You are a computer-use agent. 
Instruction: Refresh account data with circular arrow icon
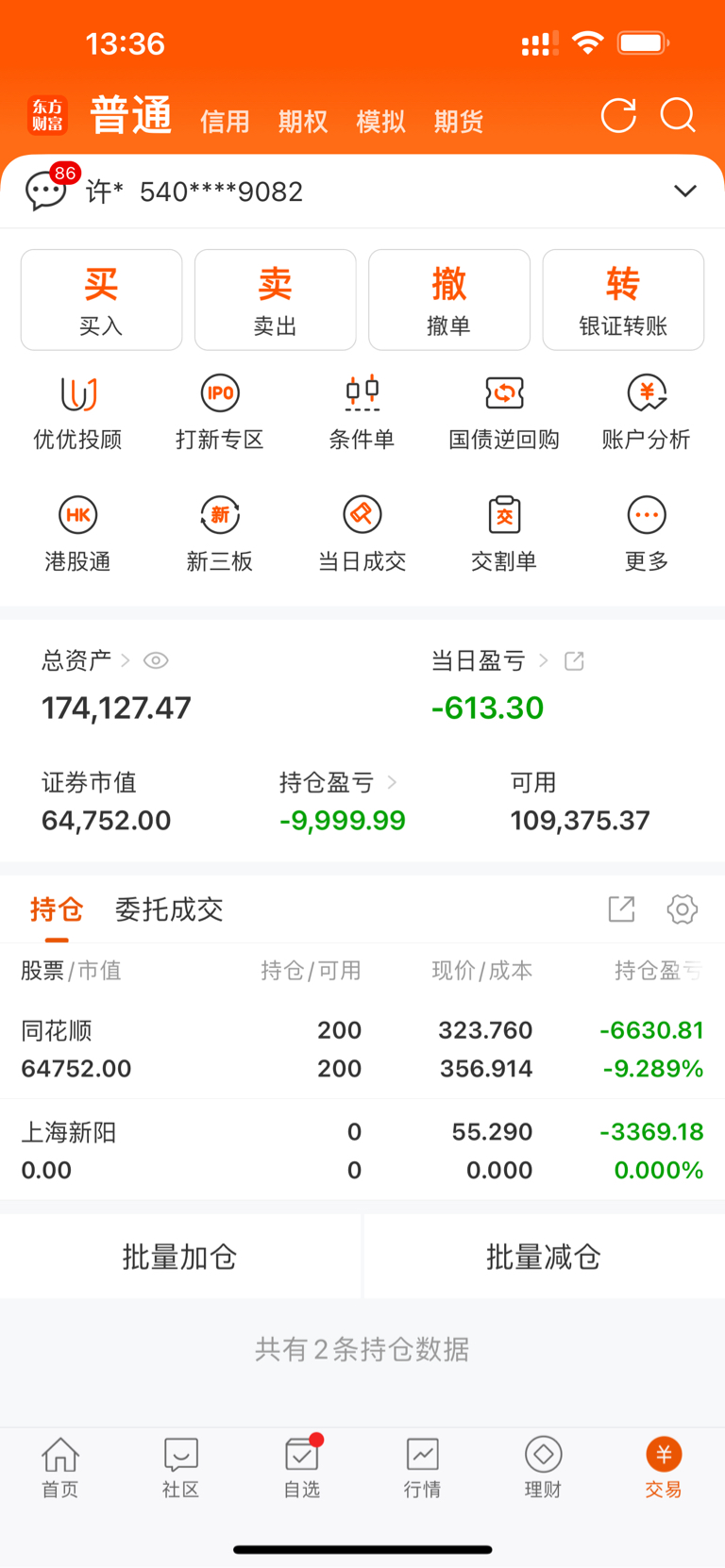point(618,116)
